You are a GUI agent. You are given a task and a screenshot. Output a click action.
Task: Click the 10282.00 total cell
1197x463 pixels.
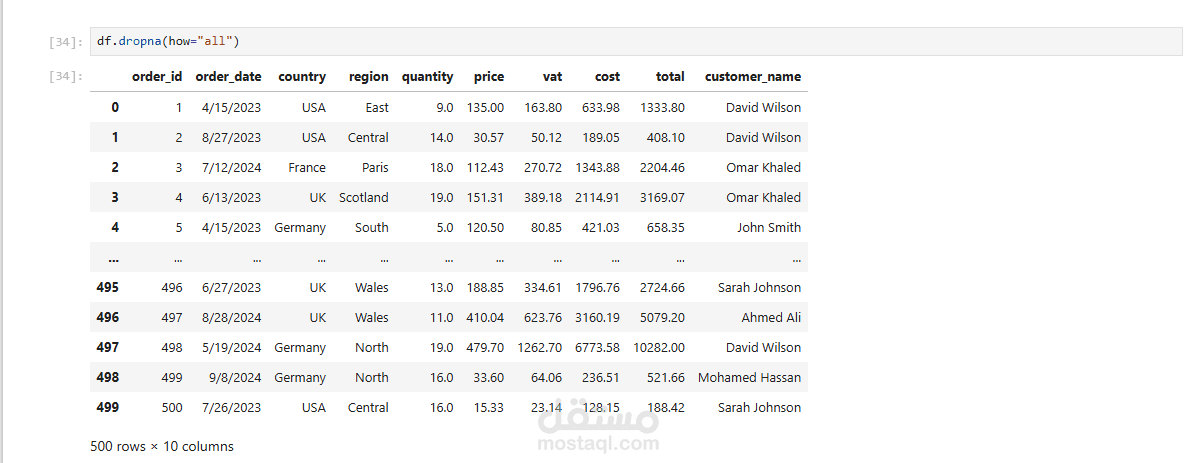coord(660,348)
